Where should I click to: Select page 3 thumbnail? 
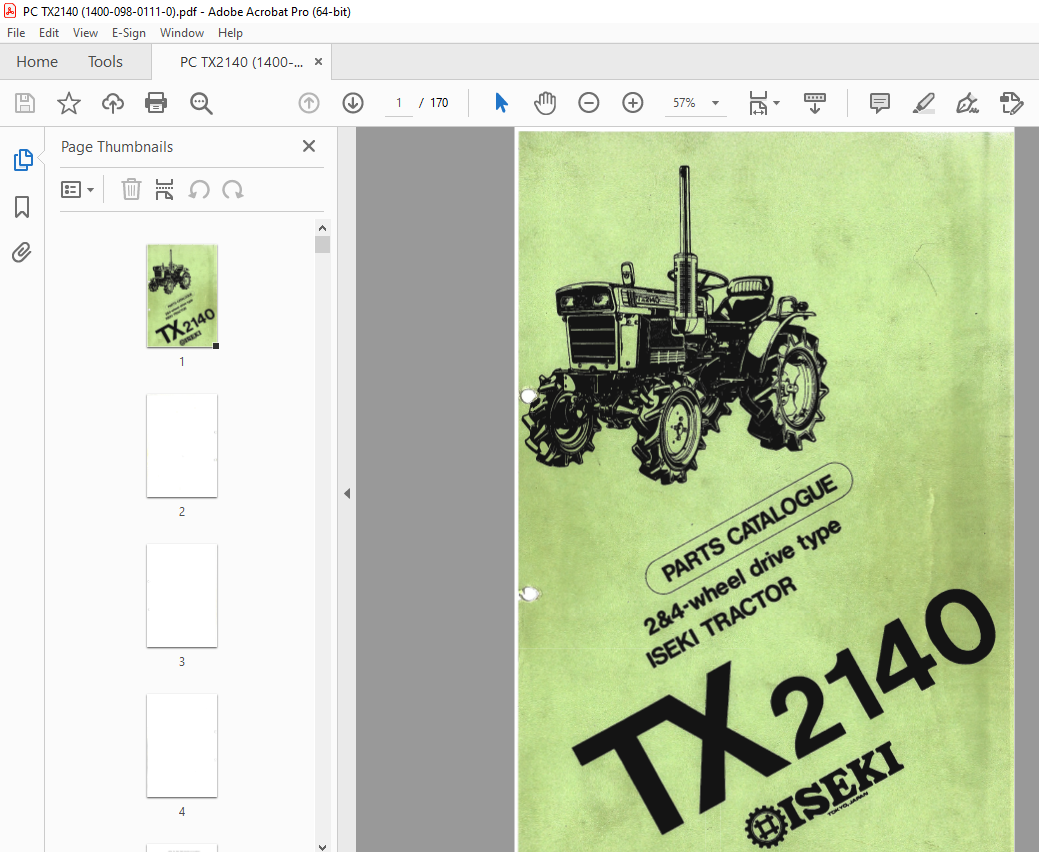click(x=182, y=596)
